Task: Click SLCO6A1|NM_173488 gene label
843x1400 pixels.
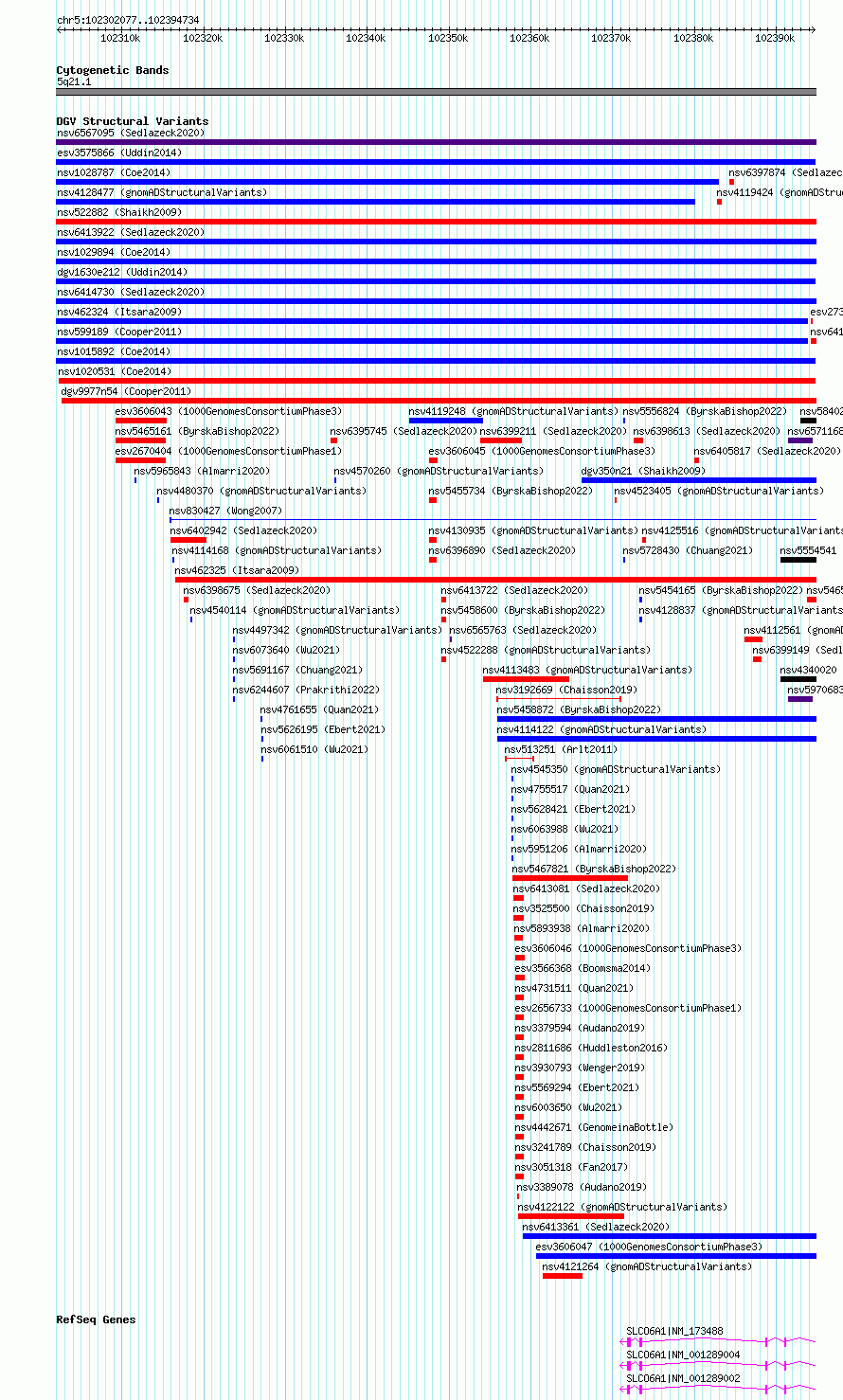Action: coord(674,1332)
